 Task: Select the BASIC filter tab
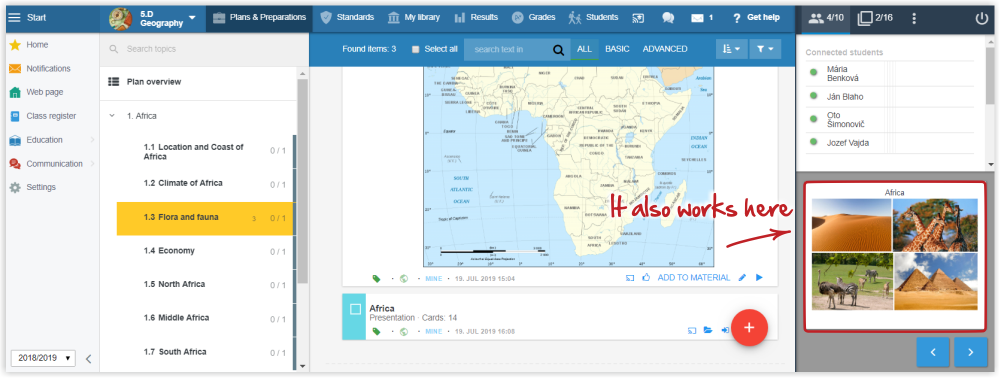pyautogui.click(x=617, y=49)
